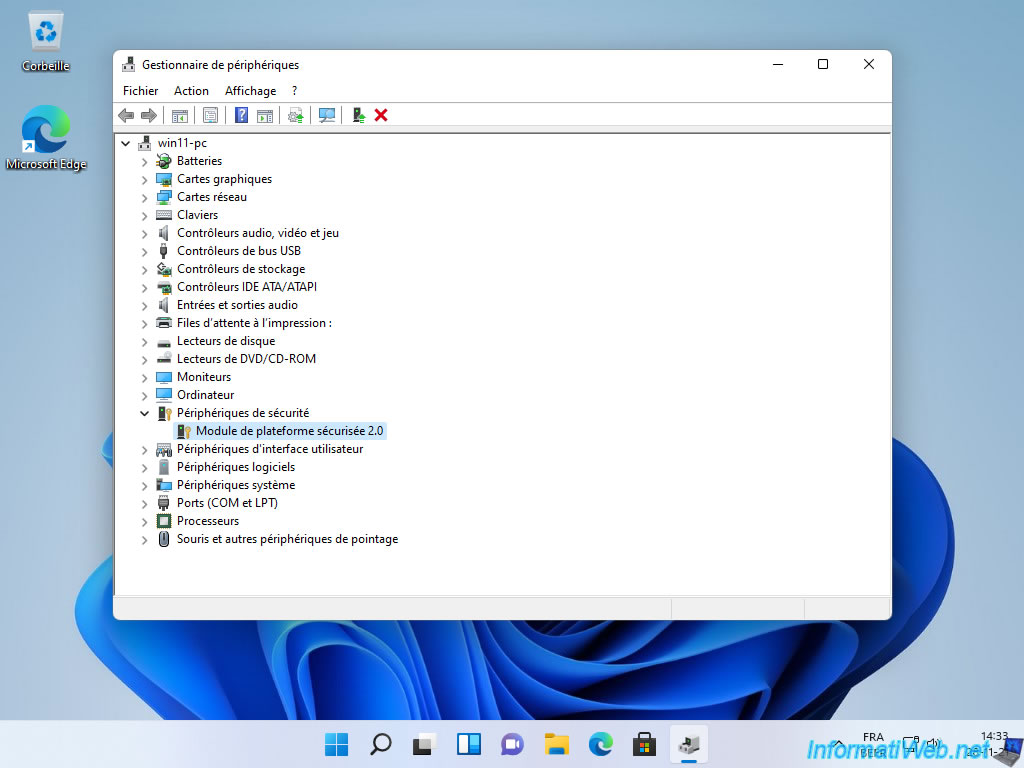This screenshot has width=1024, height=768.
Task: Click the Update driver toolbar icon
Action: point(296,116)
